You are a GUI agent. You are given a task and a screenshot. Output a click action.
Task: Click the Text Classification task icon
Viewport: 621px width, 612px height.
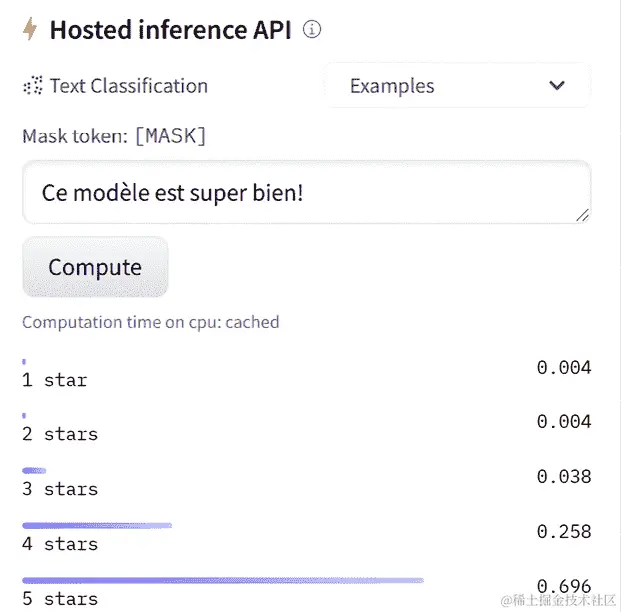(33, 85)
